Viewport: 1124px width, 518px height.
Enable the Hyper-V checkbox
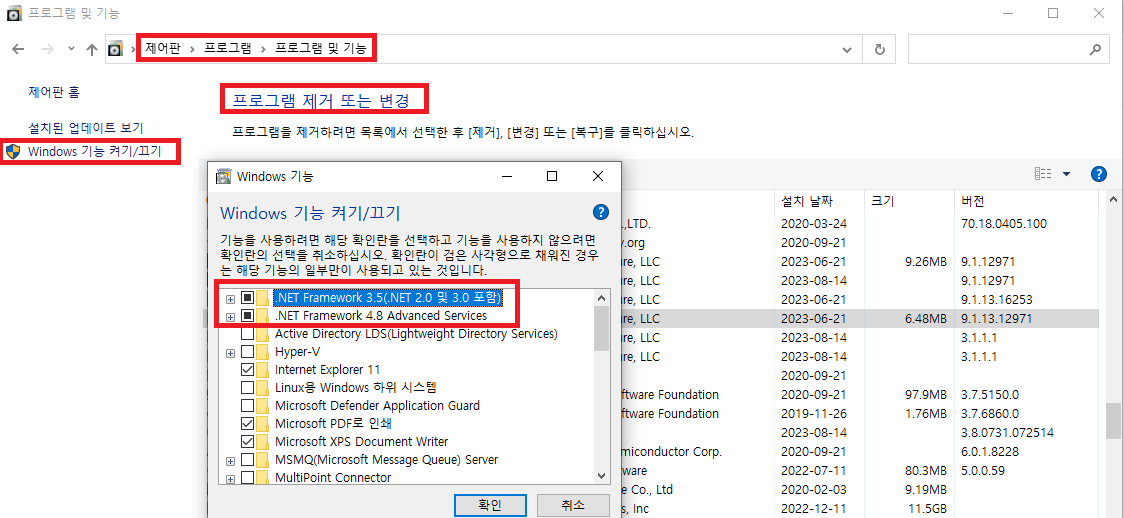tap(247, 352)
